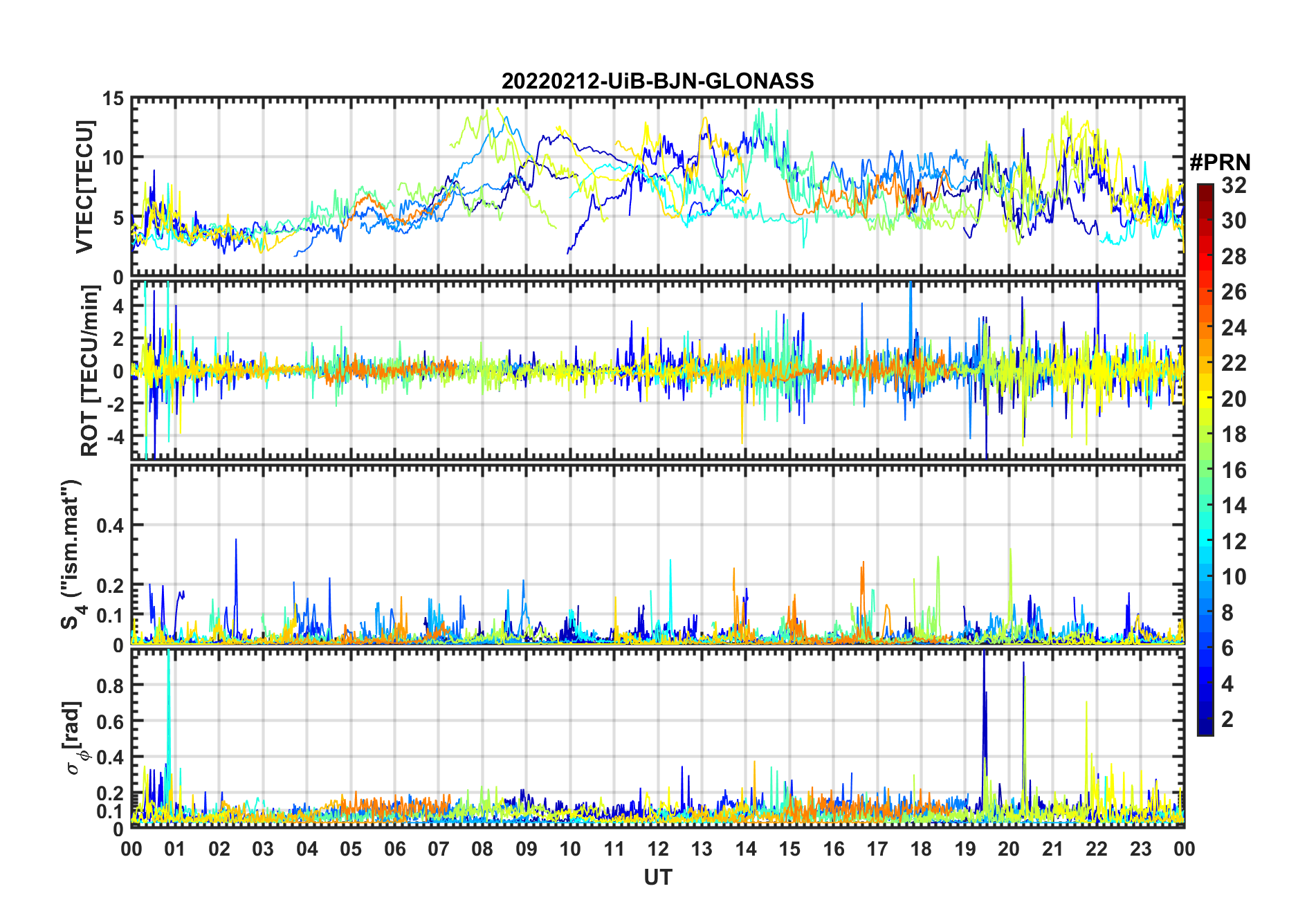Click the "5" tick on the VTEC axis
The width and height of the screenshot is (1316, 920).
[118, 218]
